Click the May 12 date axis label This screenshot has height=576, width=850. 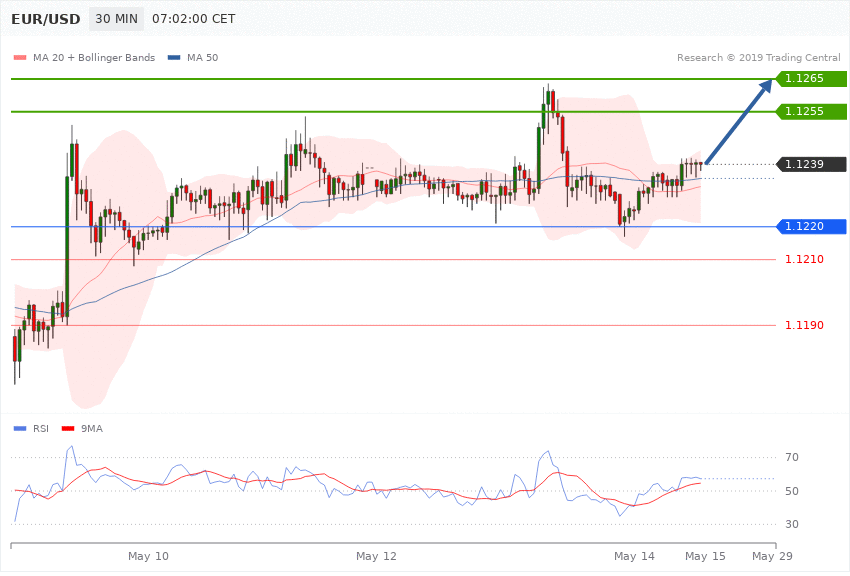coord(376,556)
